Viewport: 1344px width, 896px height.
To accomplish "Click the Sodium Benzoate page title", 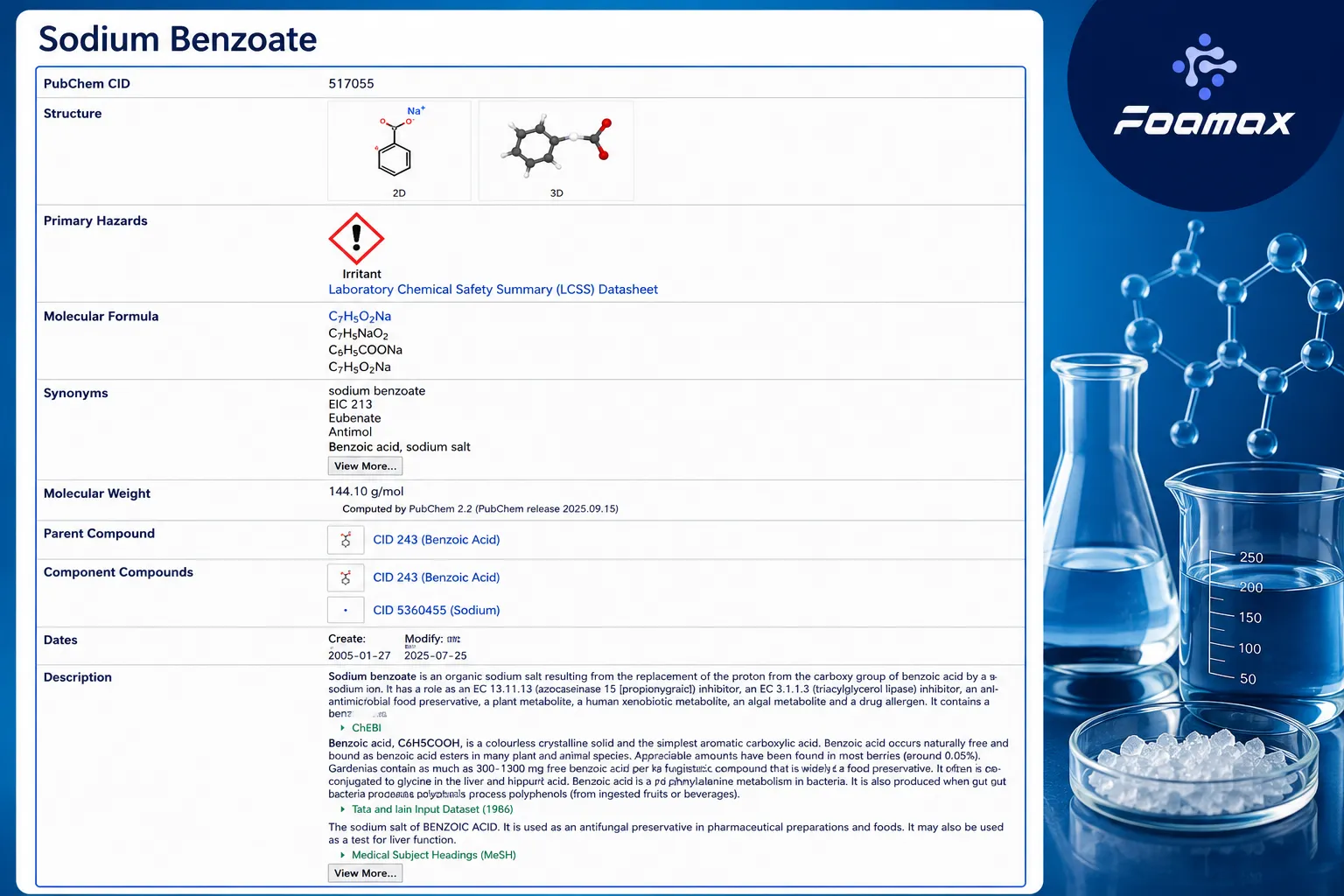I will (x=178, y=39).
